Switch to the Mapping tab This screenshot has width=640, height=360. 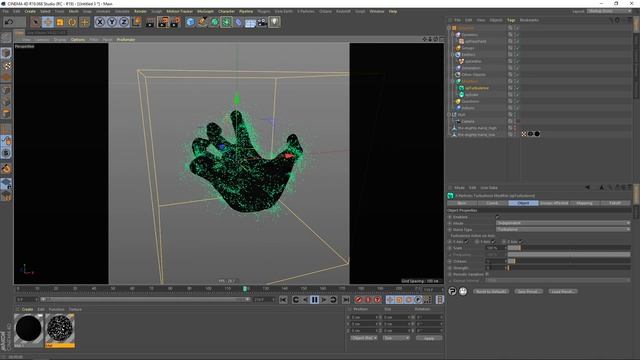(584, 203)
